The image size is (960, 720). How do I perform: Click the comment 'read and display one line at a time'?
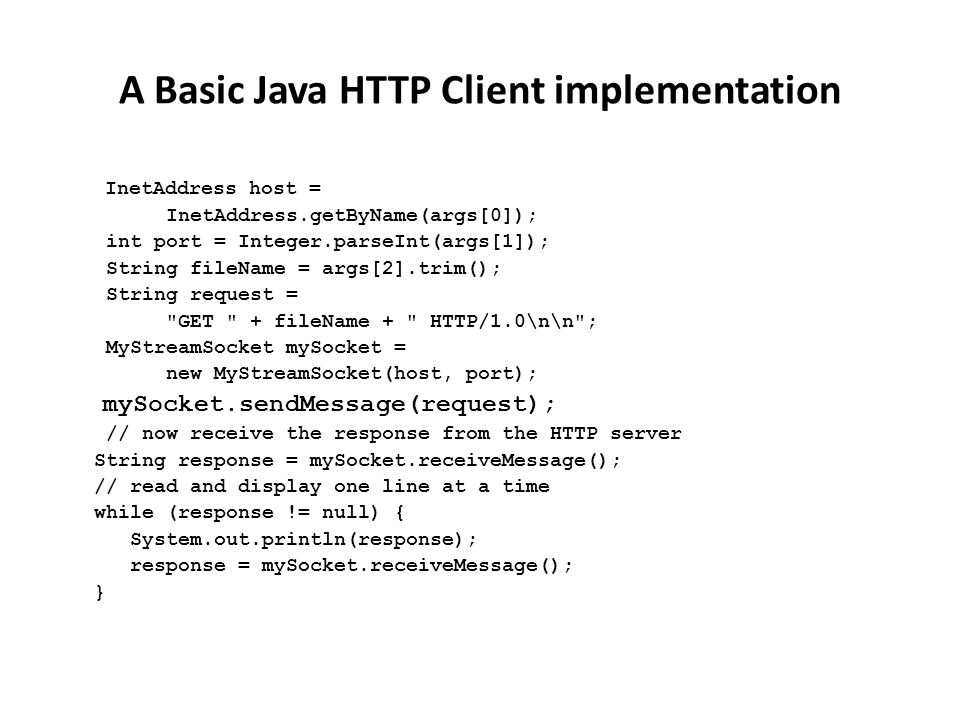pyautogui.click(x=322, y=487)
